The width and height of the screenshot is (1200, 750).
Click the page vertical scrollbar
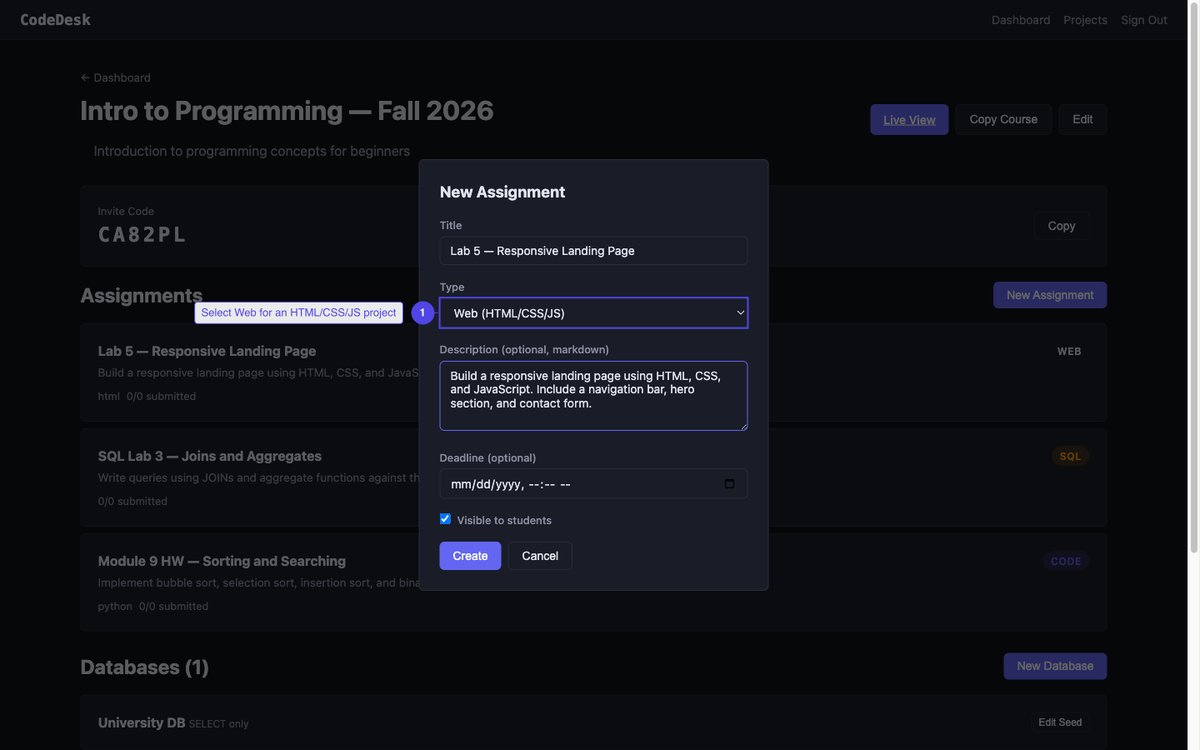point(1193,300)
